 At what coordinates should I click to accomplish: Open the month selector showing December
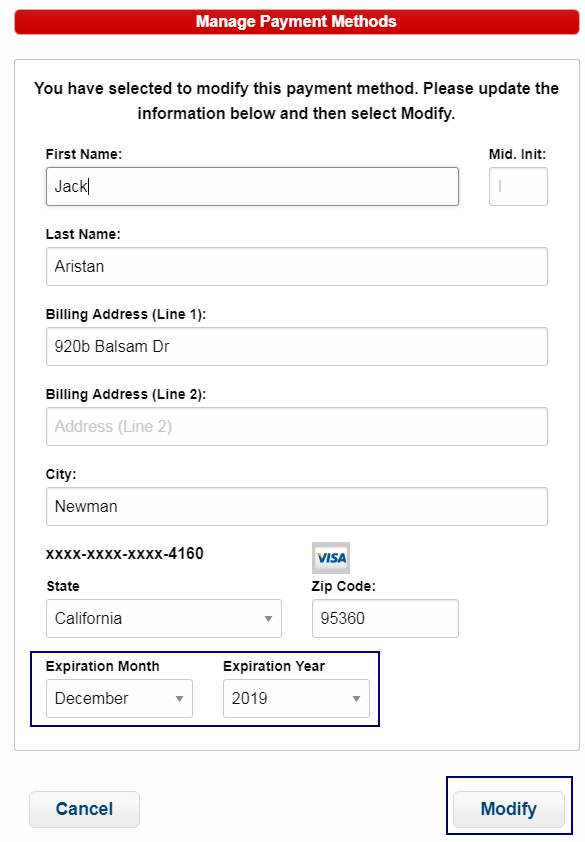point(119,698)
